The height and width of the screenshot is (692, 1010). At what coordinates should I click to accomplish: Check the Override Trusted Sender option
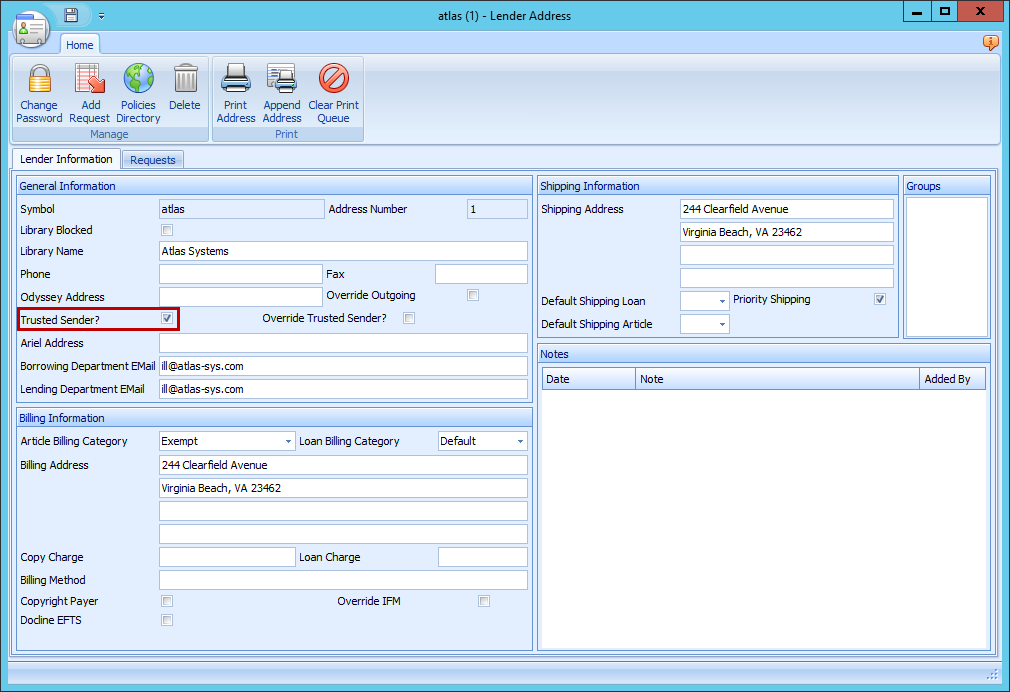pos(408,317)
